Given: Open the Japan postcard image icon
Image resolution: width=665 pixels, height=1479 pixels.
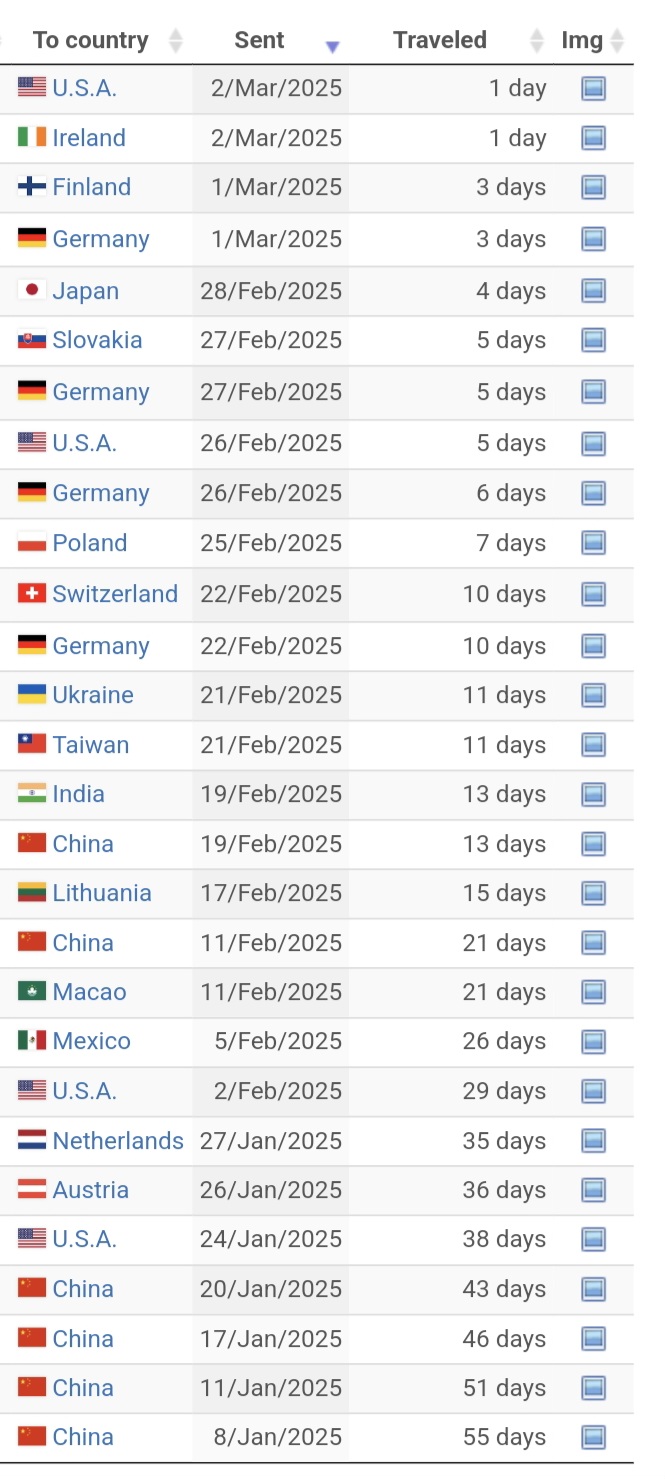Looking at the screenshot, I should click(593, 291).
